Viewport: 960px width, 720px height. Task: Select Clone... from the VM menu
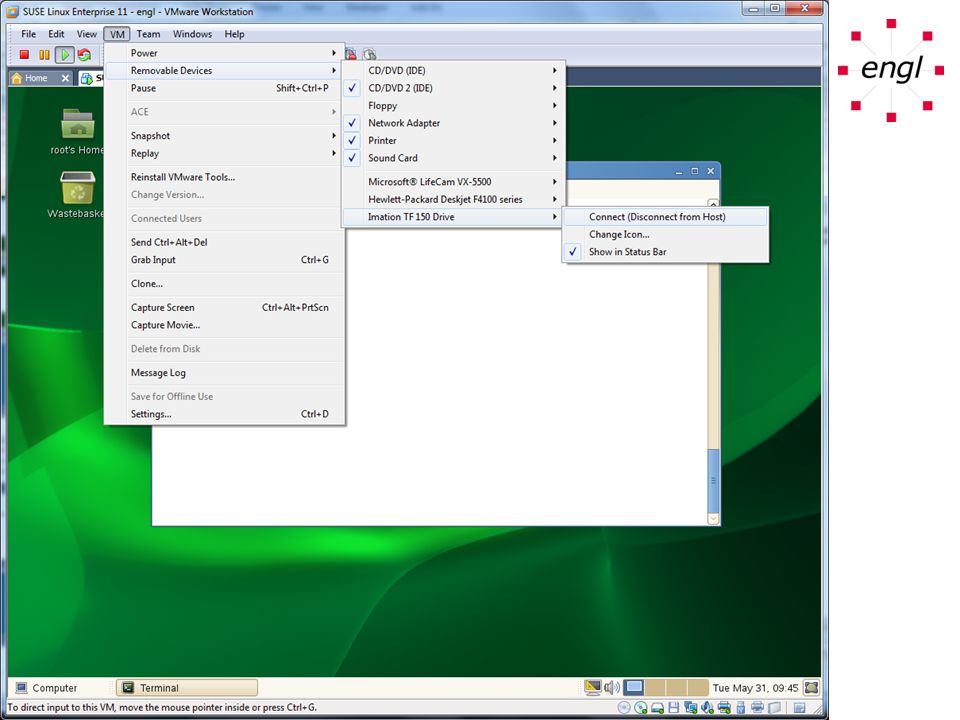point(224,283)
